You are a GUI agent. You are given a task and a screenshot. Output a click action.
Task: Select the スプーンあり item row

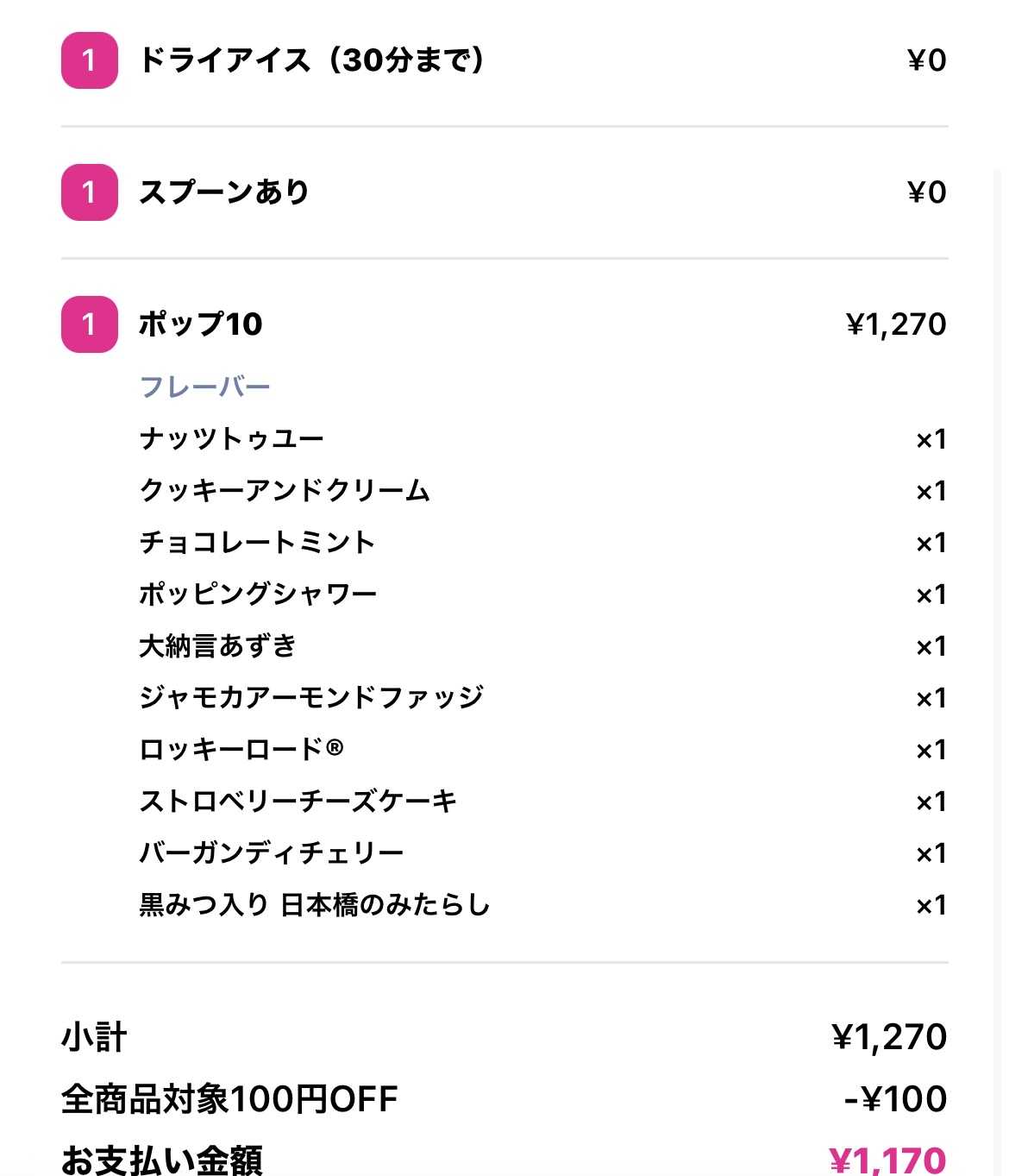pyautogui.click(x=224, y=192)
